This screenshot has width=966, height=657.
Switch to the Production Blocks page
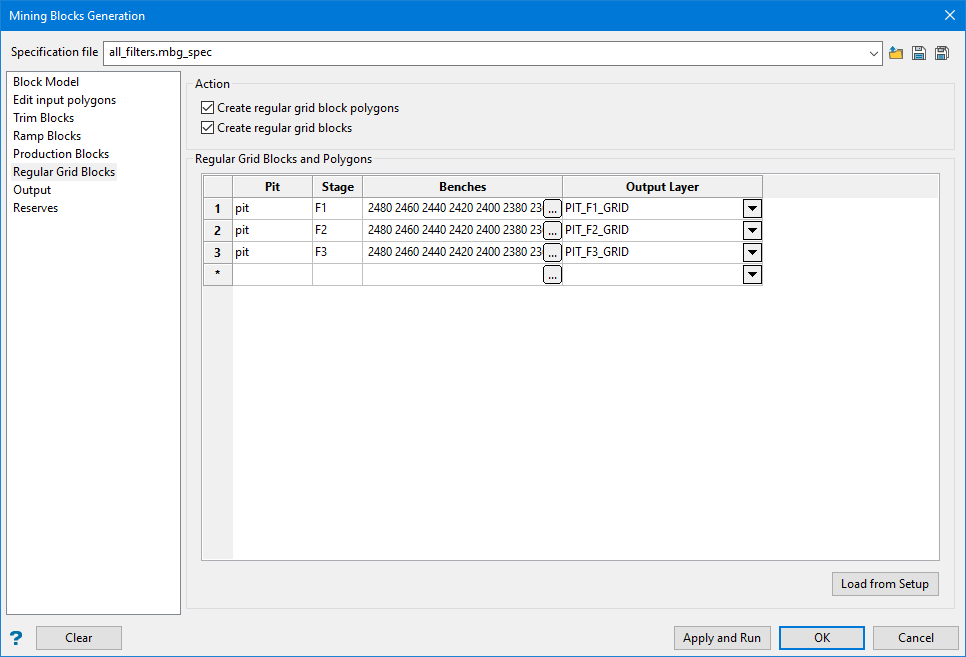[x=61, y=154]
